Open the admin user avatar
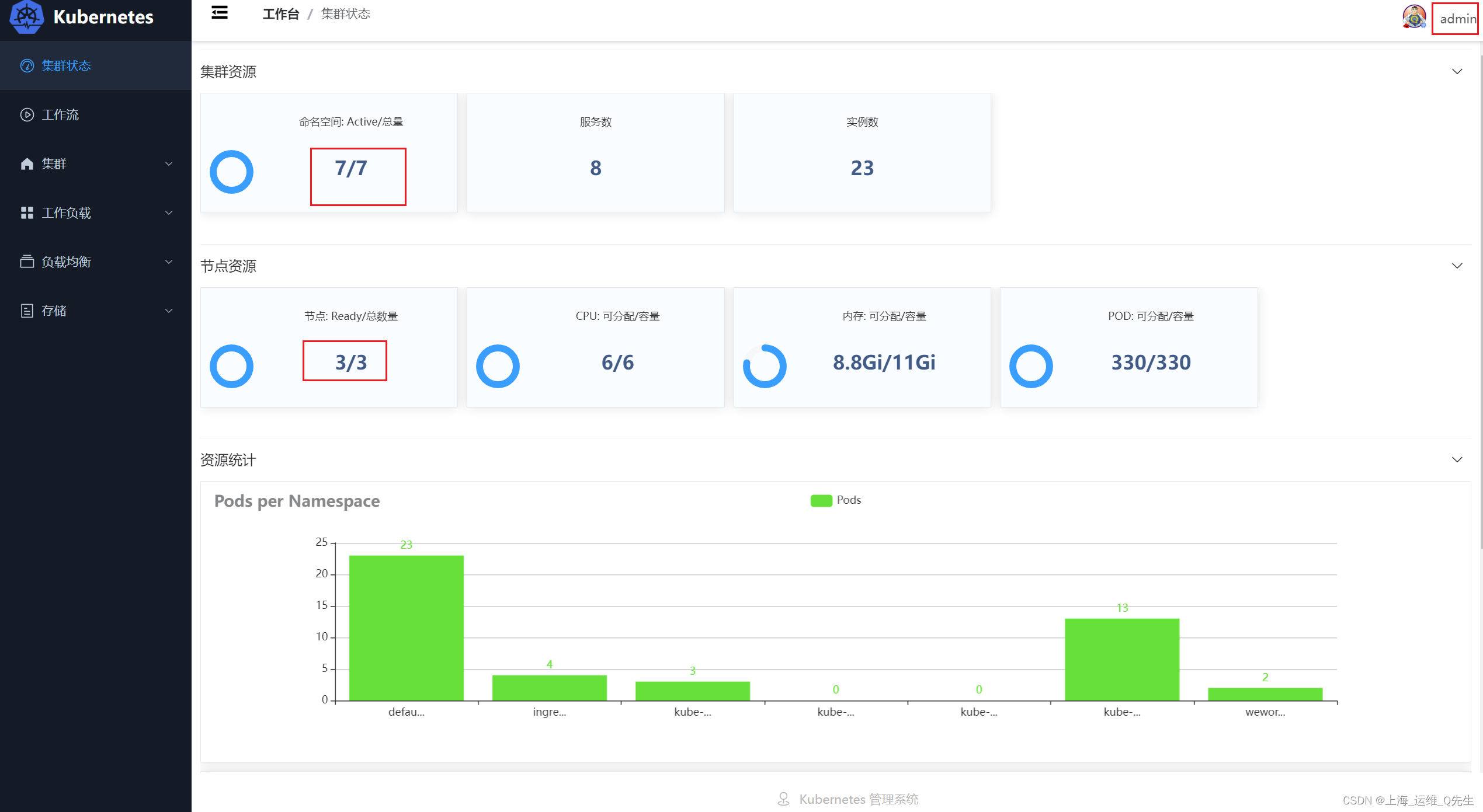Screen dimensions: 1483x812 pos(1414,17)
